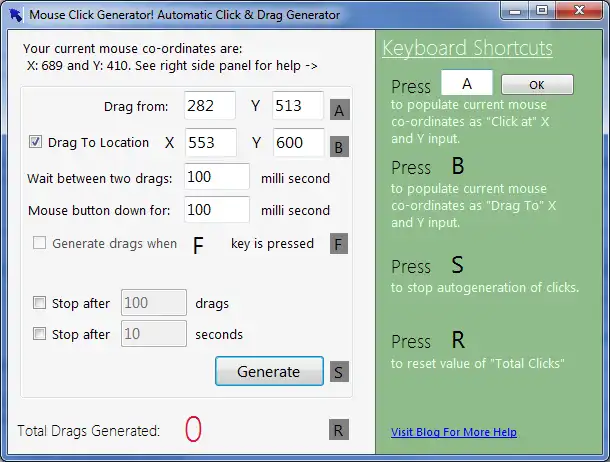Click the red Total Drags Generated count 0

[193, 429]
